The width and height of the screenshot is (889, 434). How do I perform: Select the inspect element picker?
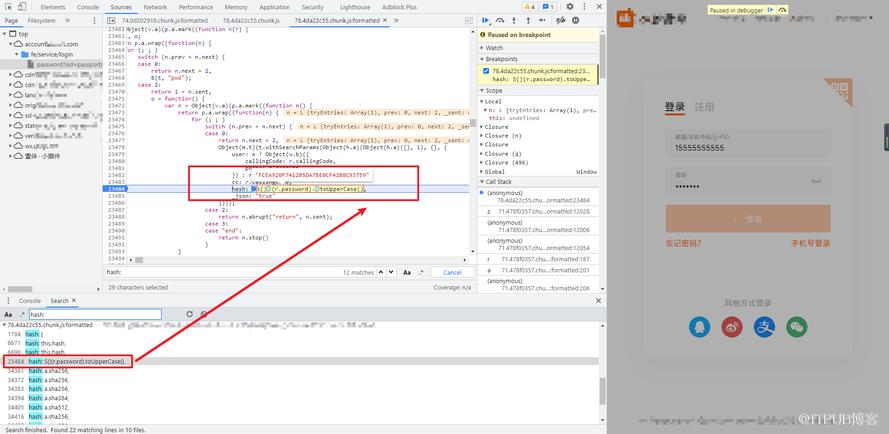coord(9,7)
